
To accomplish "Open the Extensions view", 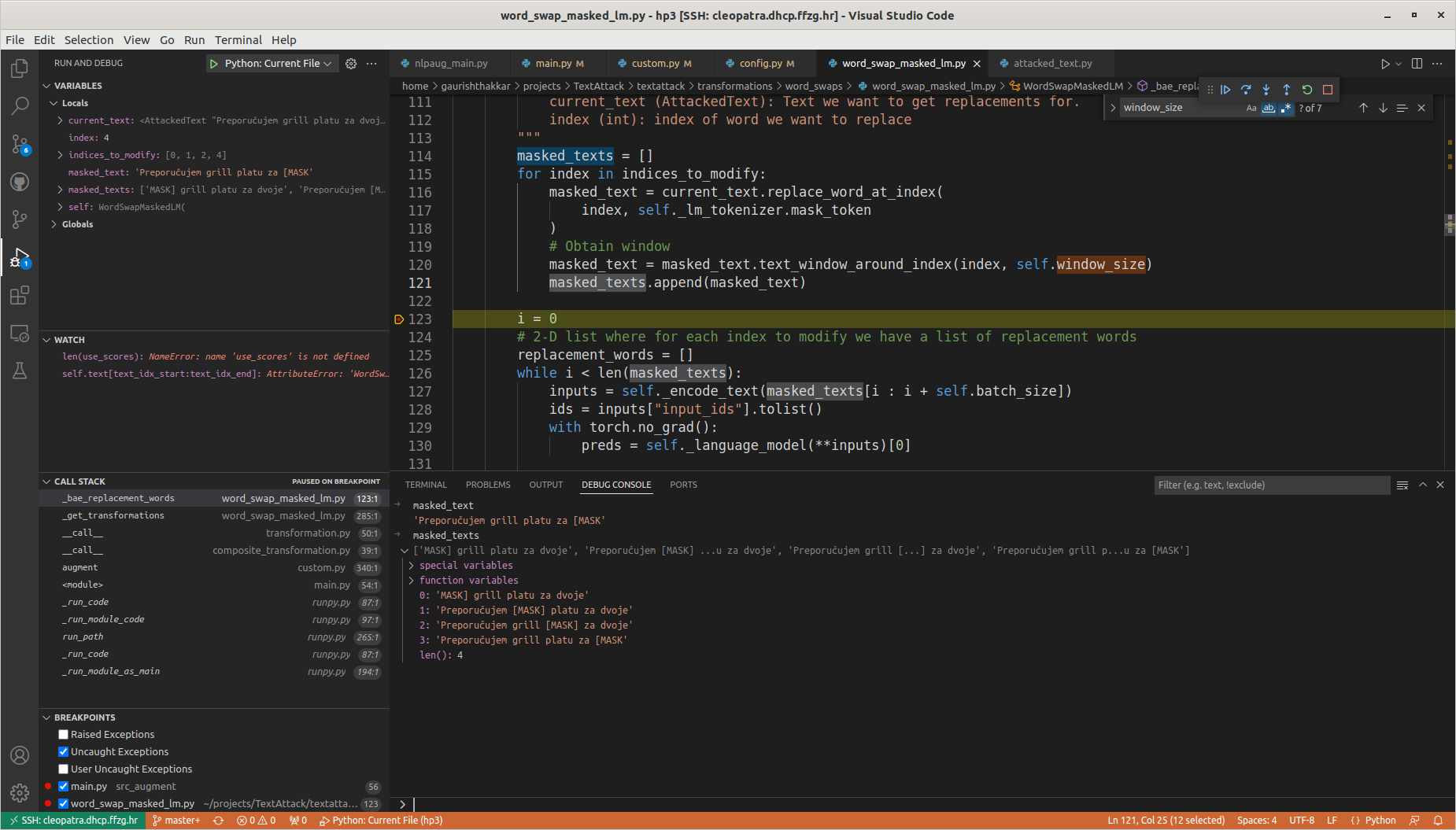I will click(19, 295).
